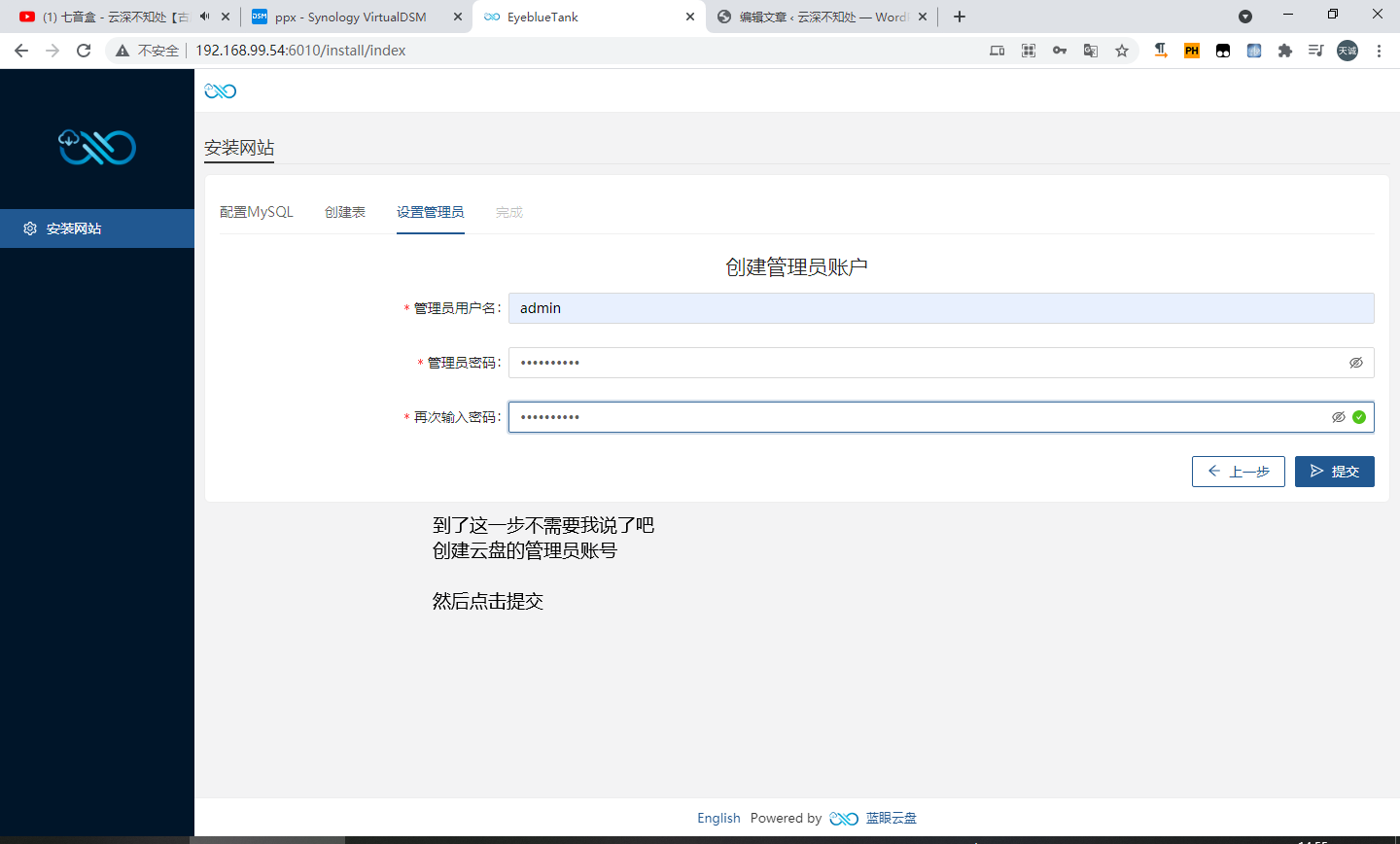This screenshot has height=844, width=1400.
Task: Click the puzzle-piece Extensions icon
Action: coord(1285,50)
